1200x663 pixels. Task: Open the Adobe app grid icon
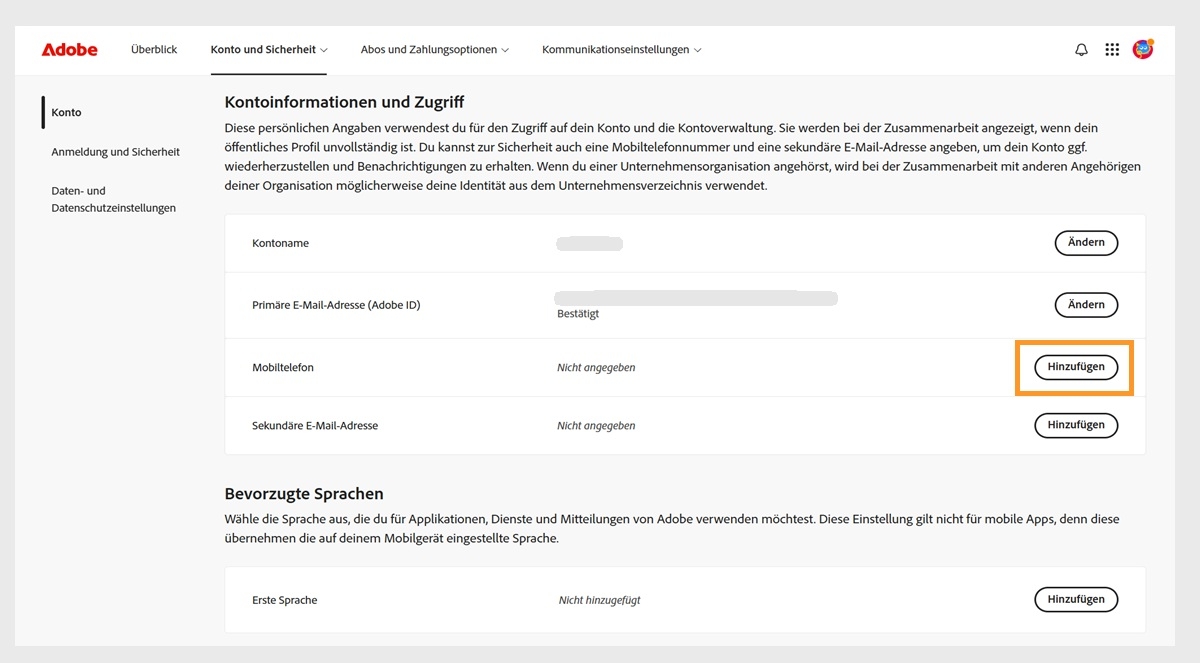[1111, 49]
